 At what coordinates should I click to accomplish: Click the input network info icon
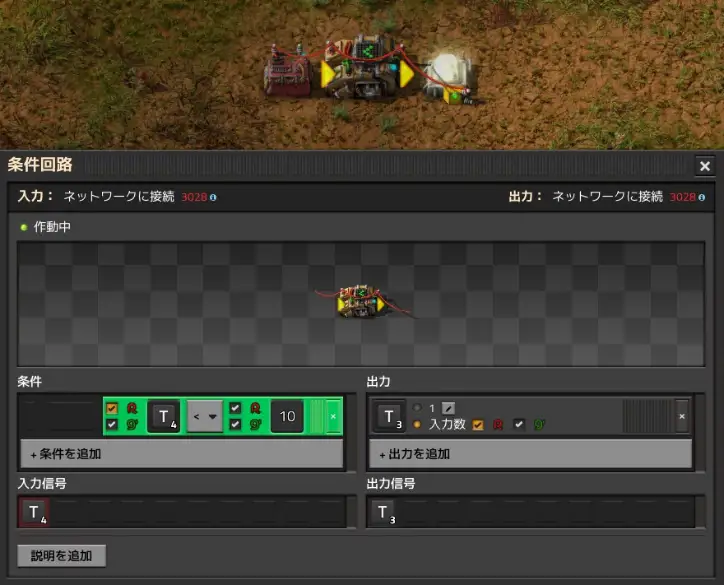pyautogui.click(x=213, y=197)
